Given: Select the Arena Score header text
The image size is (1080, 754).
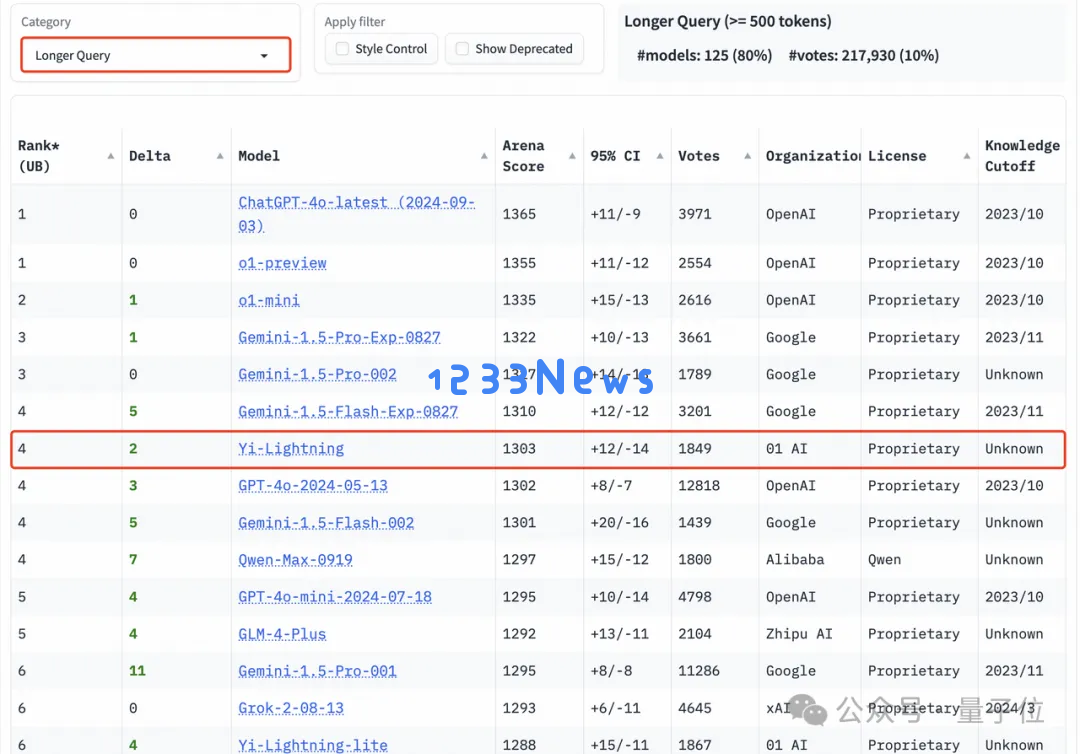Looking at the screenshot, I should [x=523, y=156].
